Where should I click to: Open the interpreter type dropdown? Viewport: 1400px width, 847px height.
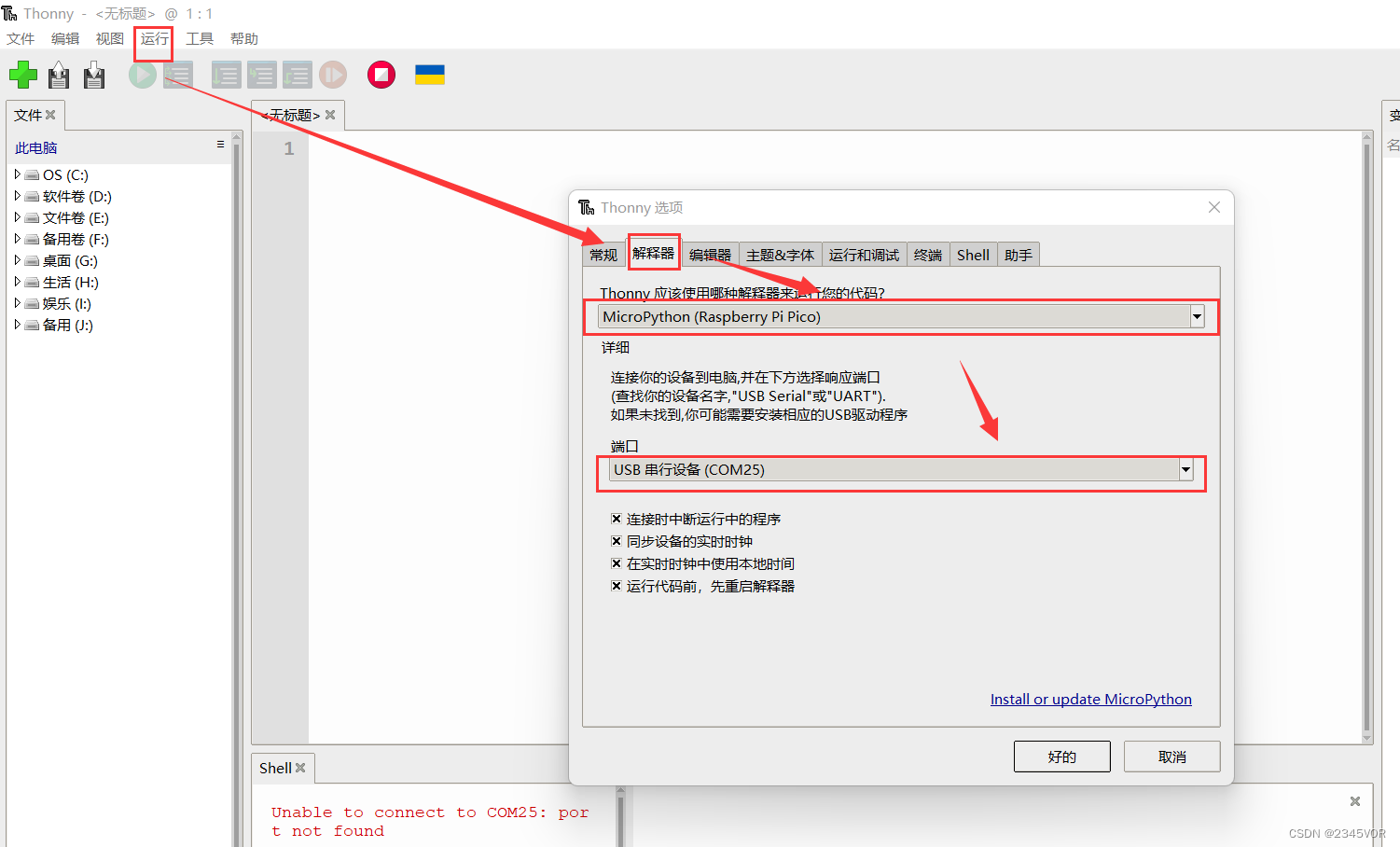[1197, 317]
